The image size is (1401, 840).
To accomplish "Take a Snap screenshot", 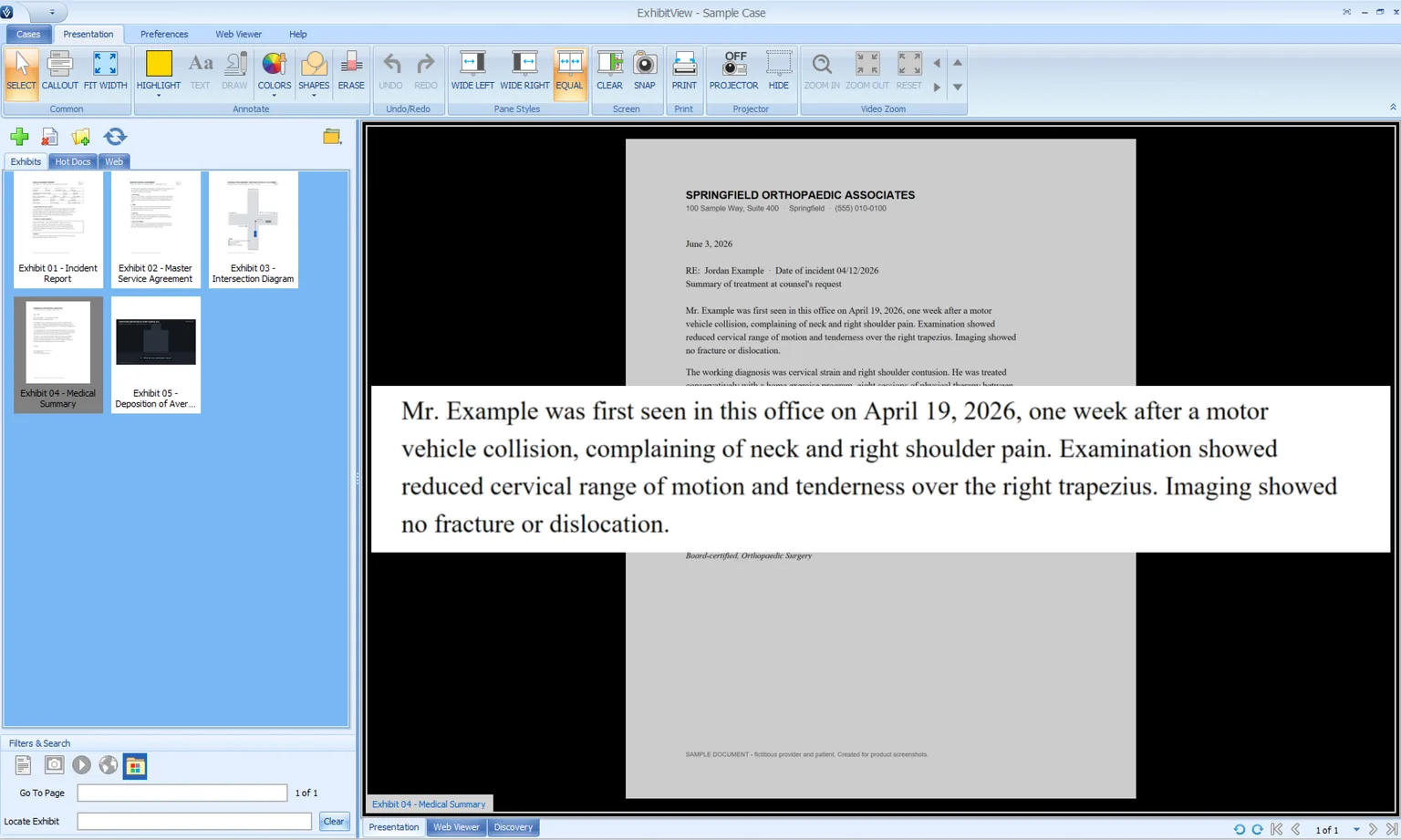I will point(645,72).
